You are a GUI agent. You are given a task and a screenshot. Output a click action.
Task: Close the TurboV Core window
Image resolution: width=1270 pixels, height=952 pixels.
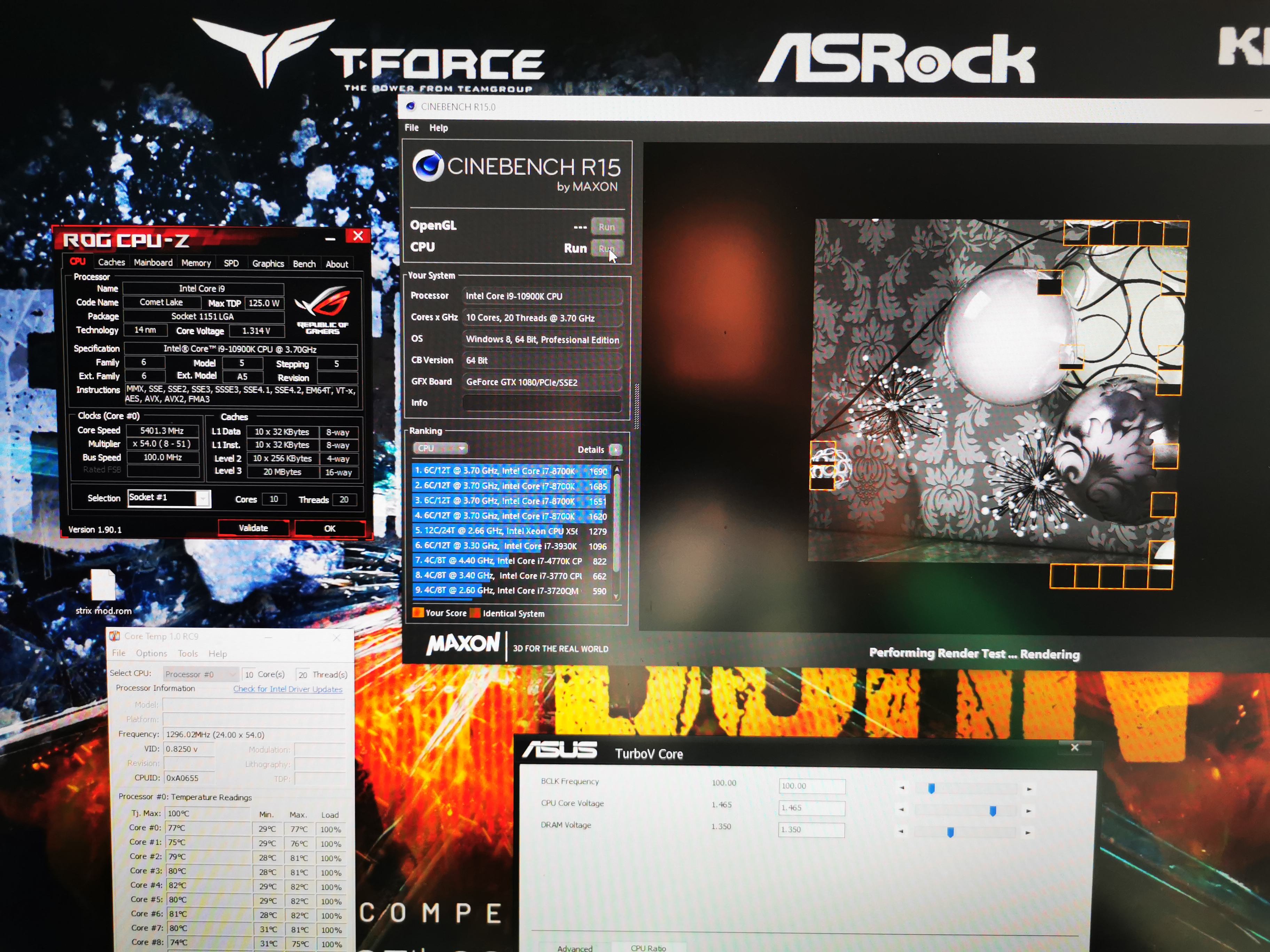coord(1074,747)
